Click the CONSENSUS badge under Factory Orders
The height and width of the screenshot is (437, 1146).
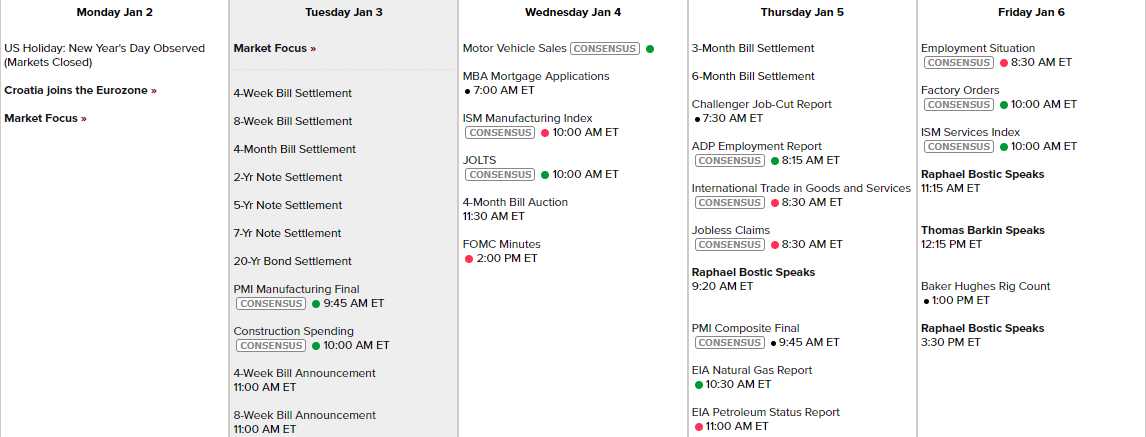(x=959, y=104)
